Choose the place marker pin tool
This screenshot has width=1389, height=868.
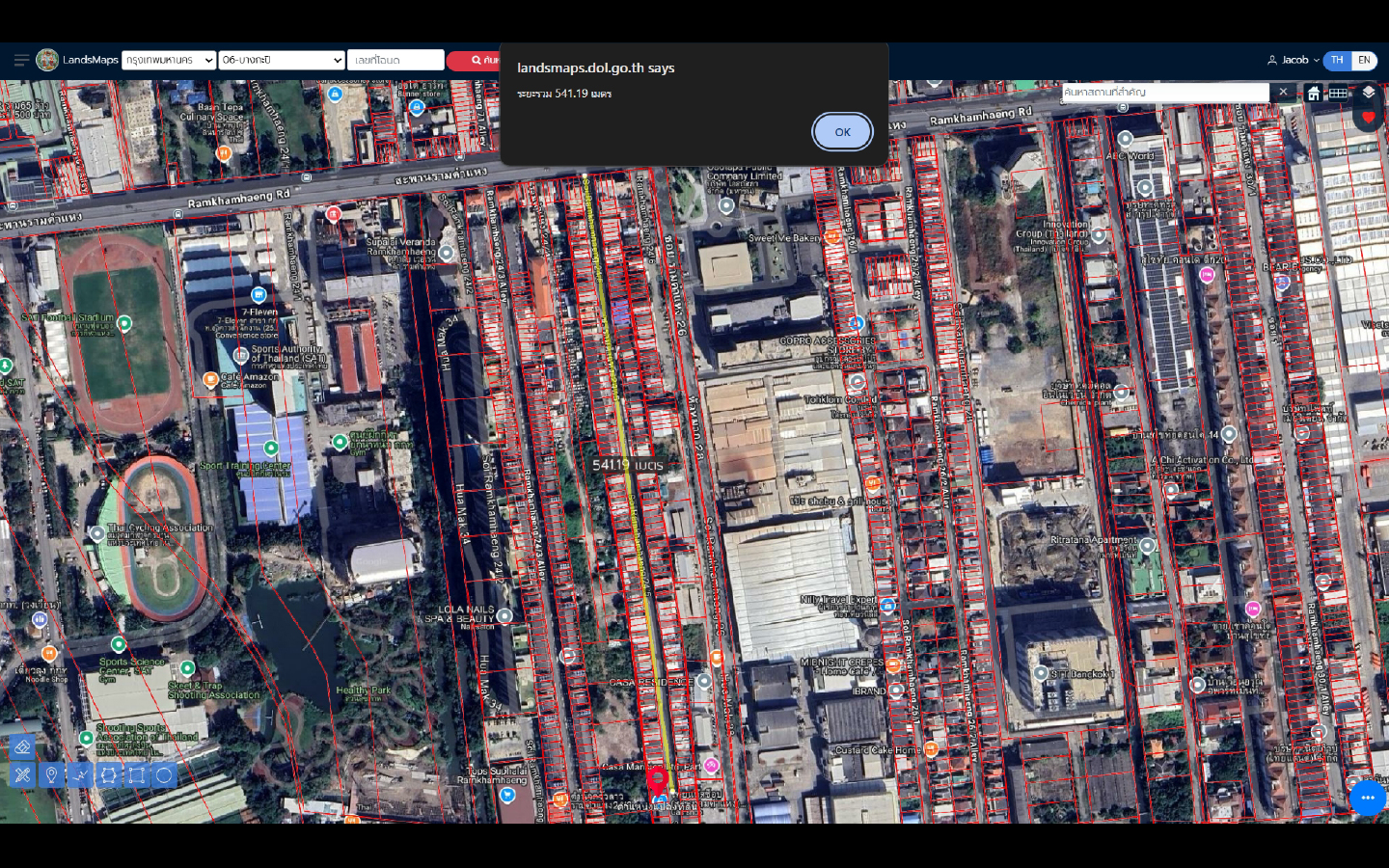tap(51, 775)
